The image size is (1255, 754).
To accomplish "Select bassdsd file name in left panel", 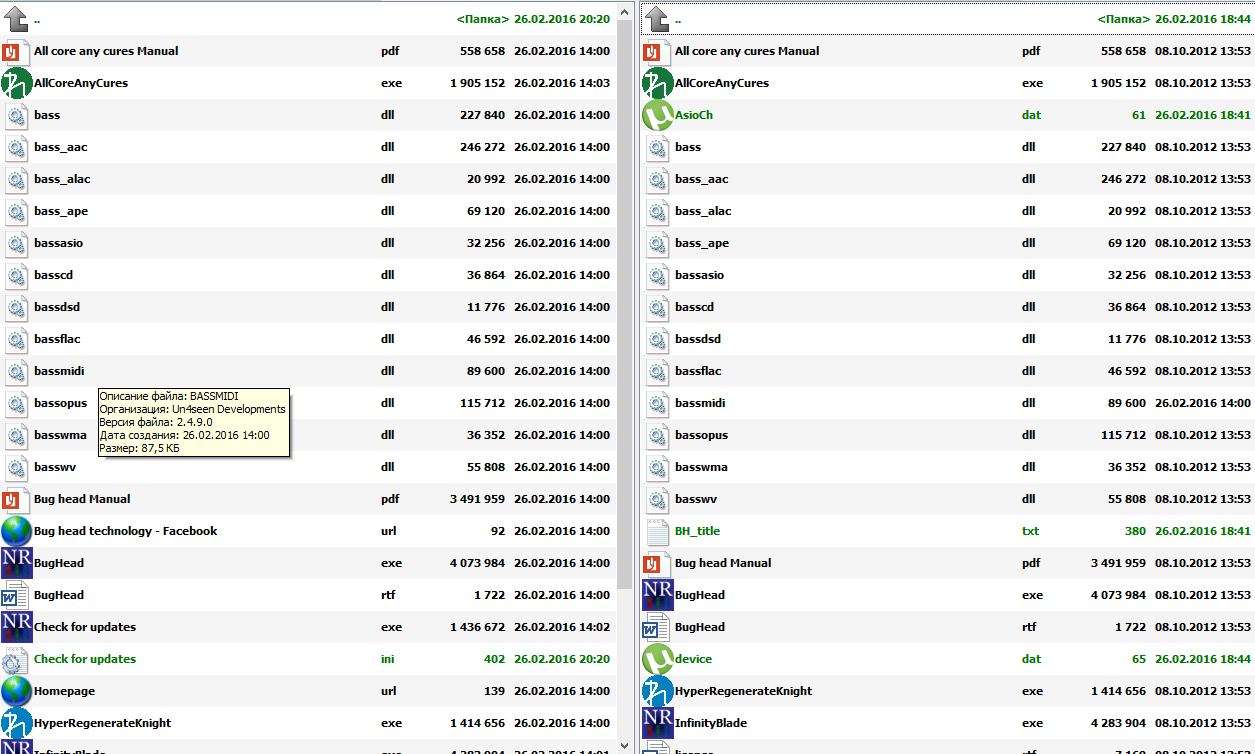I will (x=57, y=307).
